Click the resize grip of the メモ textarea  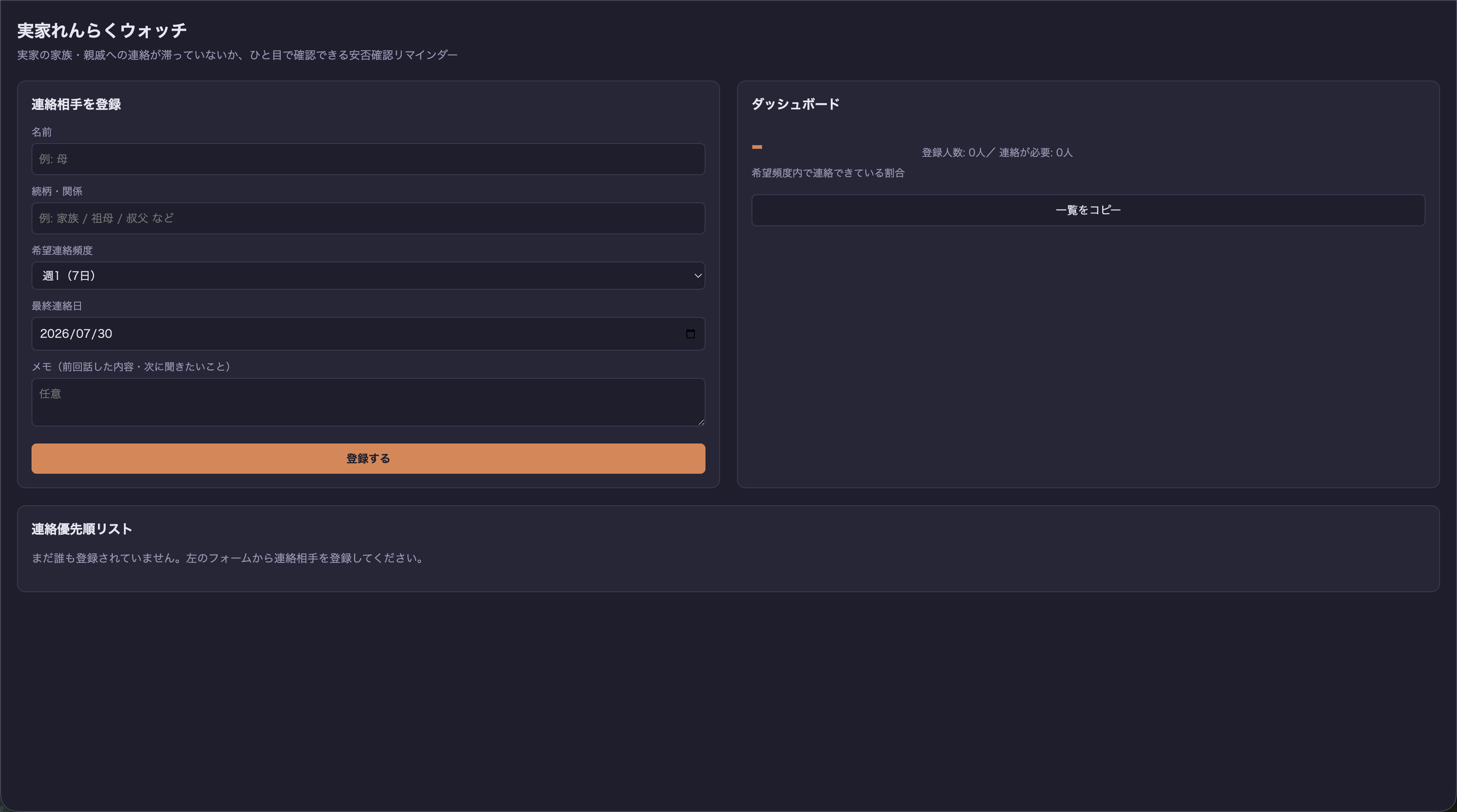701,421
